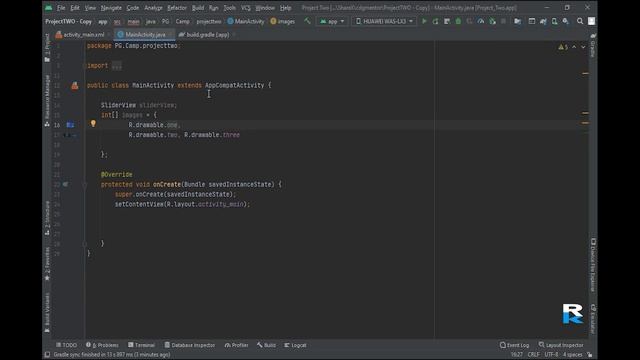Open the Gradle side panel

click(x=593, y=45)
